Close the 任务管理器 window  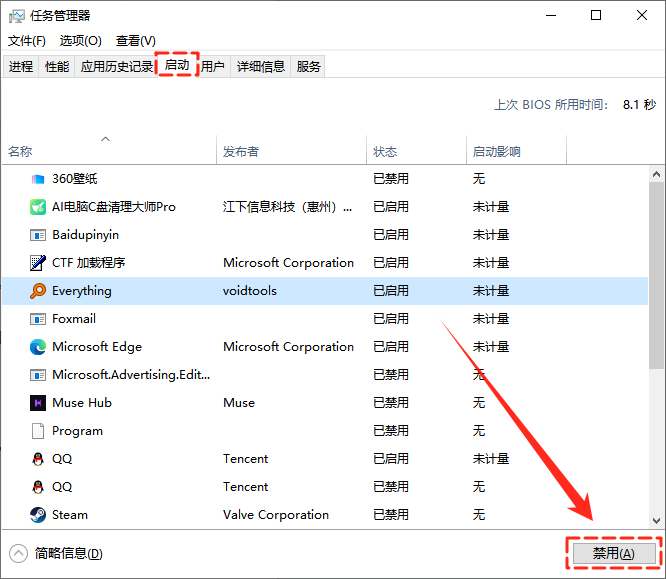pos(642,16)
